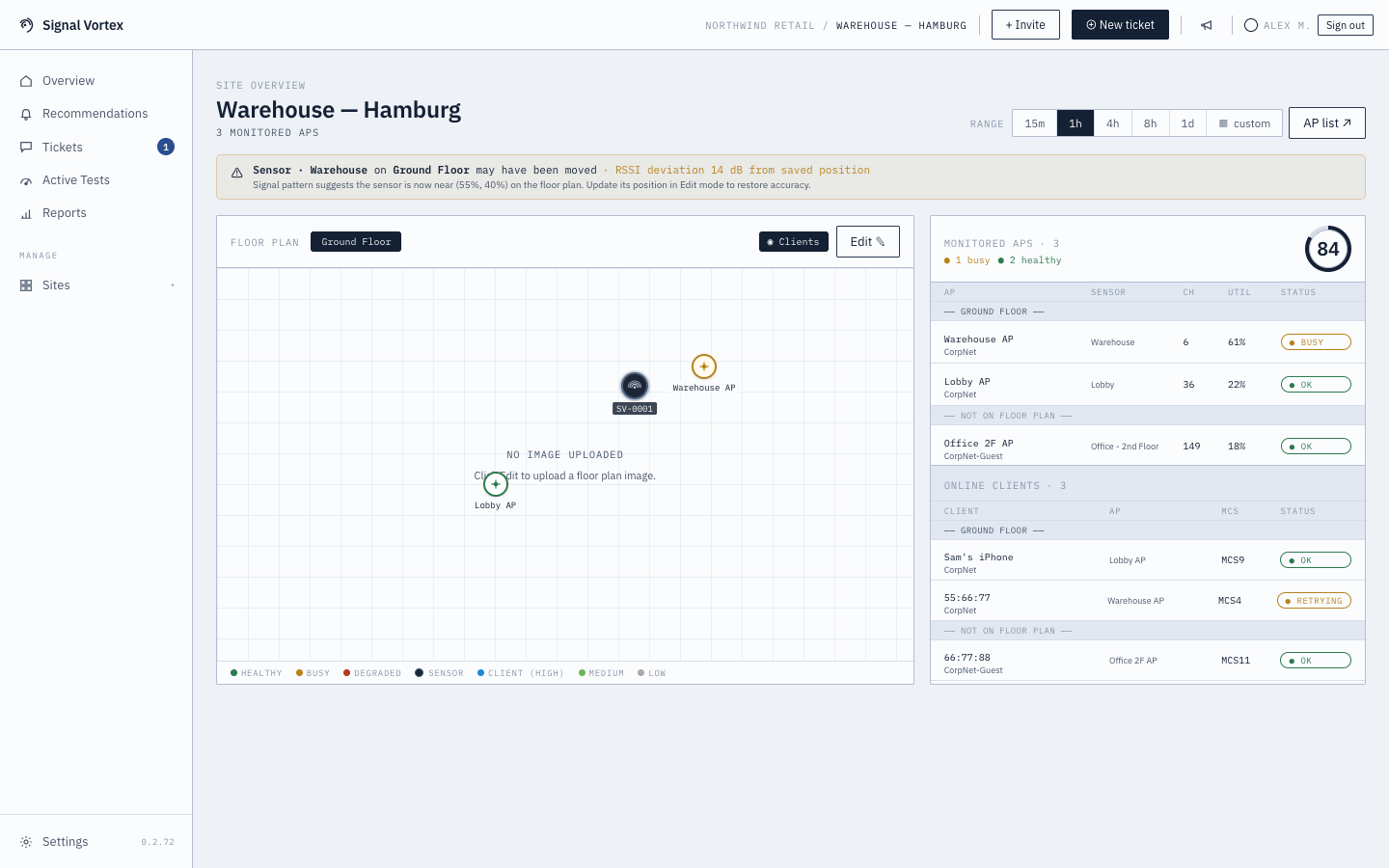Select the 4h time range
Image resolution: width=1389 pixels, height=868 pixels.
click(x=1113, y=123)
